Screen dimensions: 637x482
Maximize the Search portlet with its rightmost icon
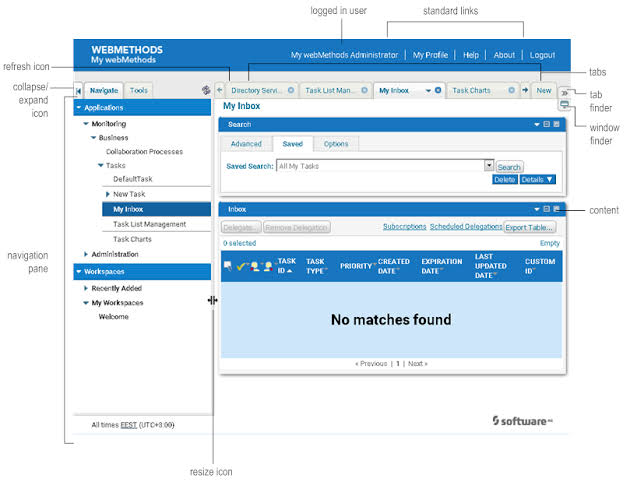coord(556,124)
